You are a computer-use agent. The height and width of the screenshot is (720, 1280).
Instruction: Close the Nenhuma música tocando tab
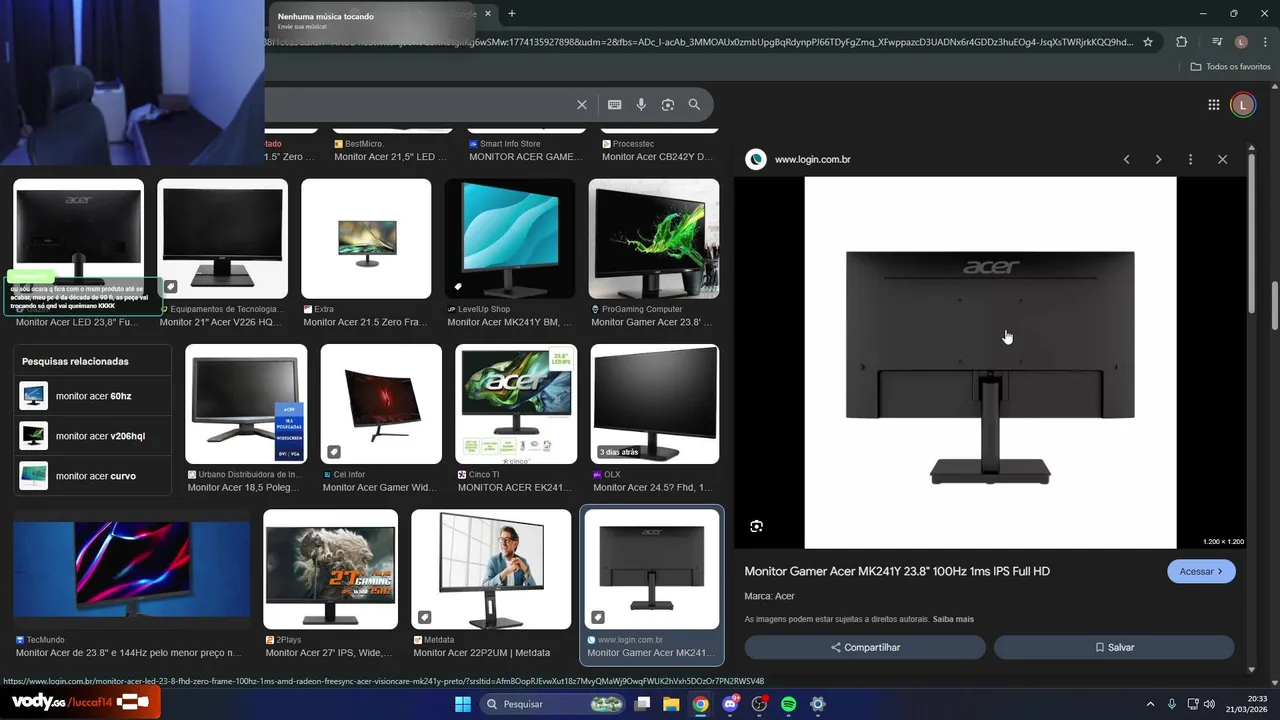488,14
